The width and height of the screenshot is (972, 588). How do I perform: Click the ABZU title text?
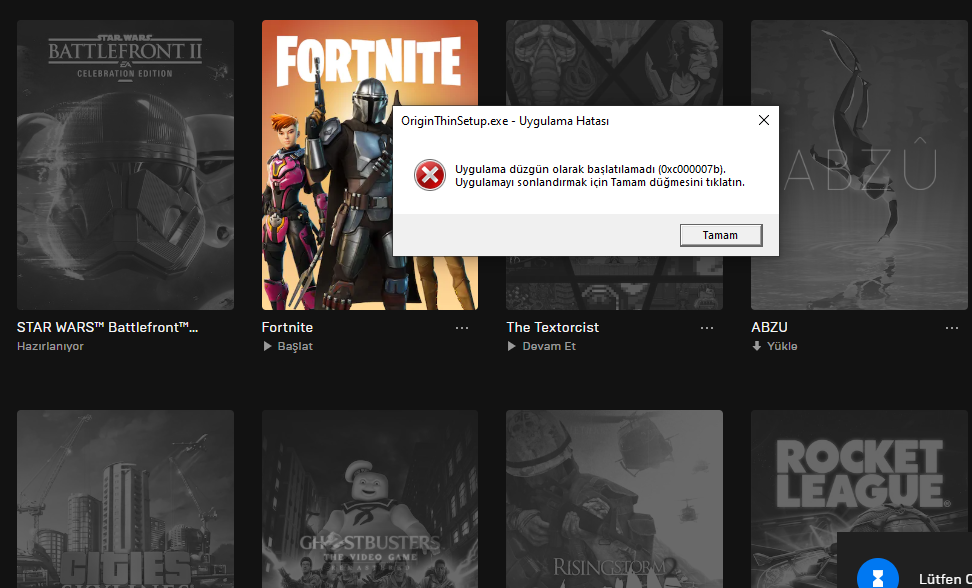point(769,327)
